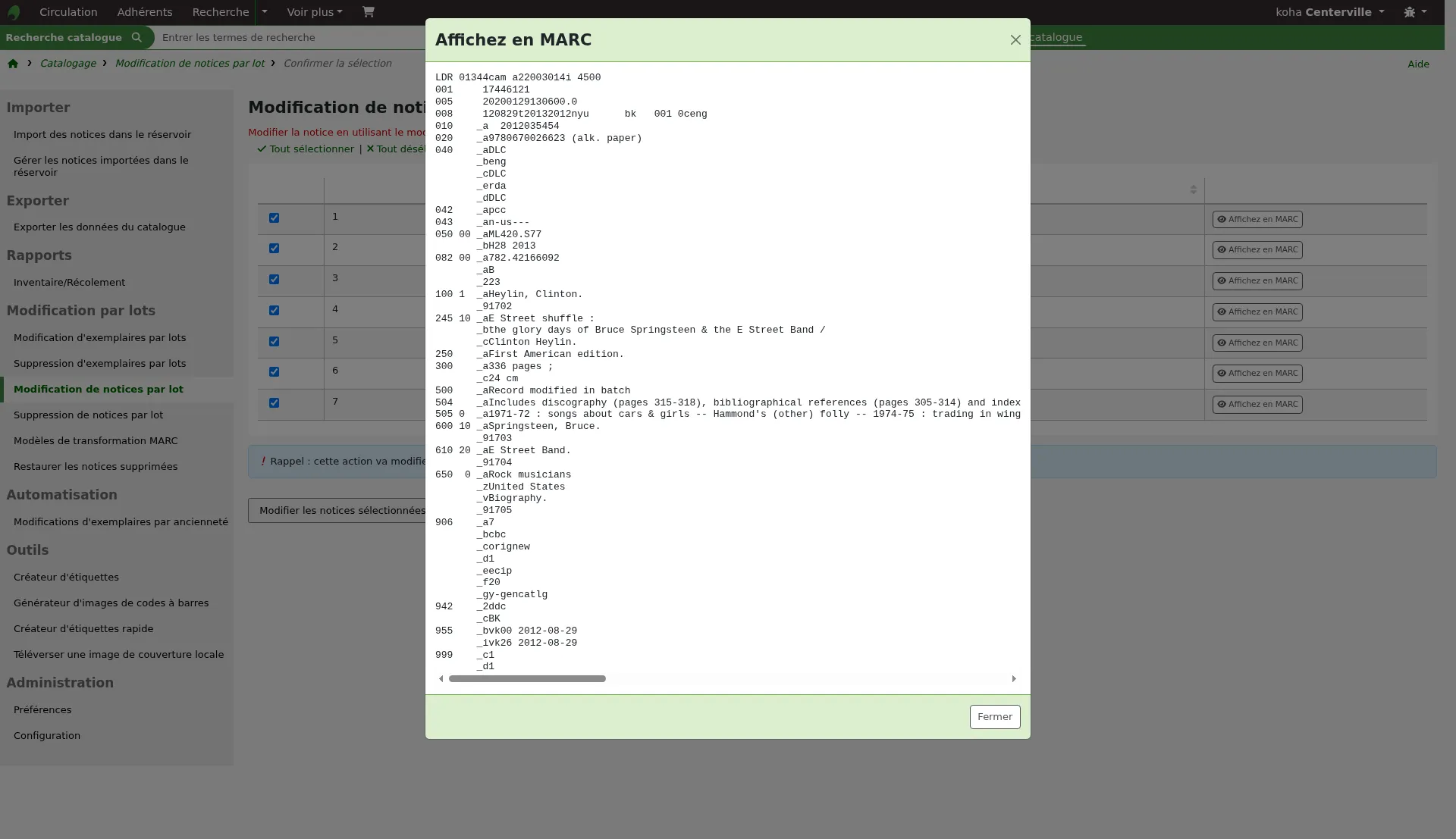Click the home breadcrumb icon

tap(13, 64)
